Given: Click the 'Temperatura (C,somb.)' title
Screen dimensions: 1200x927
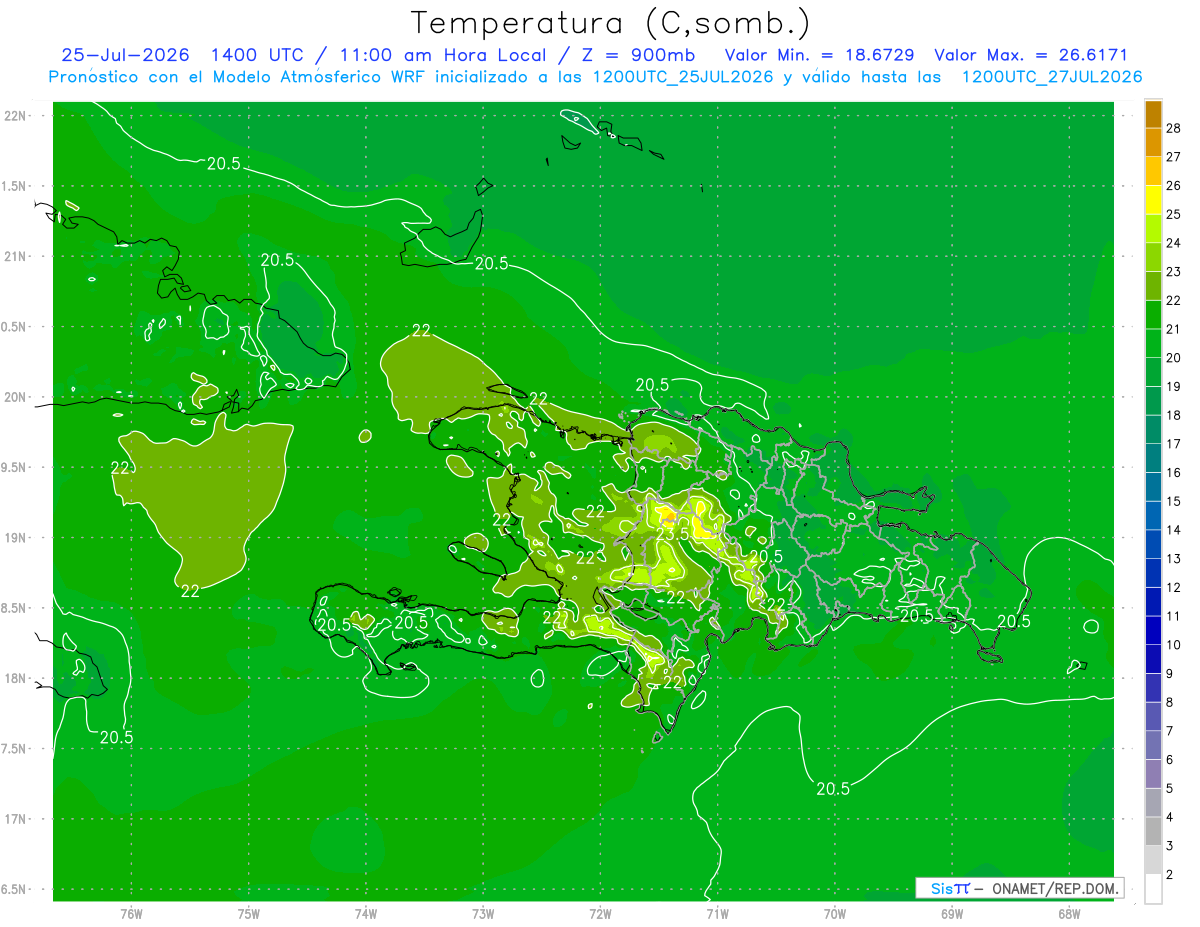Looking at the screenshot, I should (x=611, y=23).
